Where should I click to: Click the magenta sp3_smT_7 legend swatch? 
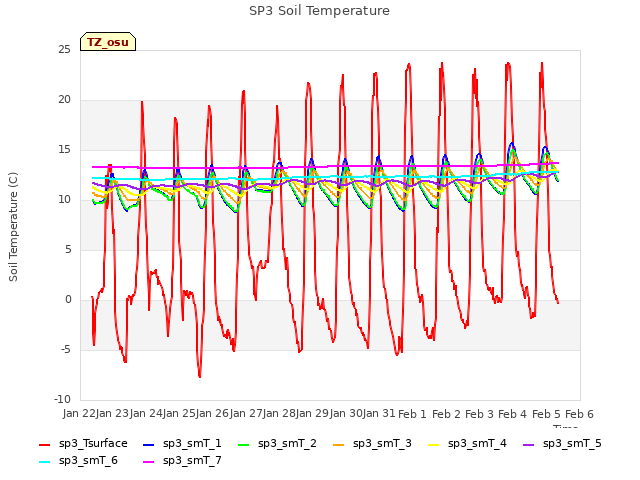149,462
